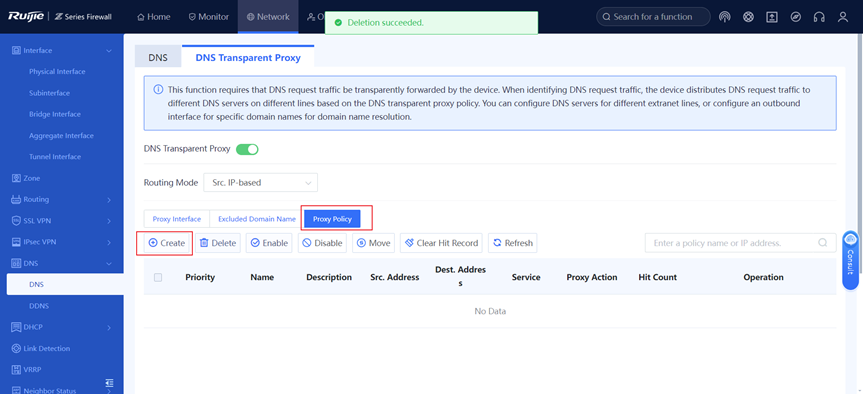Collapse sidebar using the fold icon

(x=110, y=382)
